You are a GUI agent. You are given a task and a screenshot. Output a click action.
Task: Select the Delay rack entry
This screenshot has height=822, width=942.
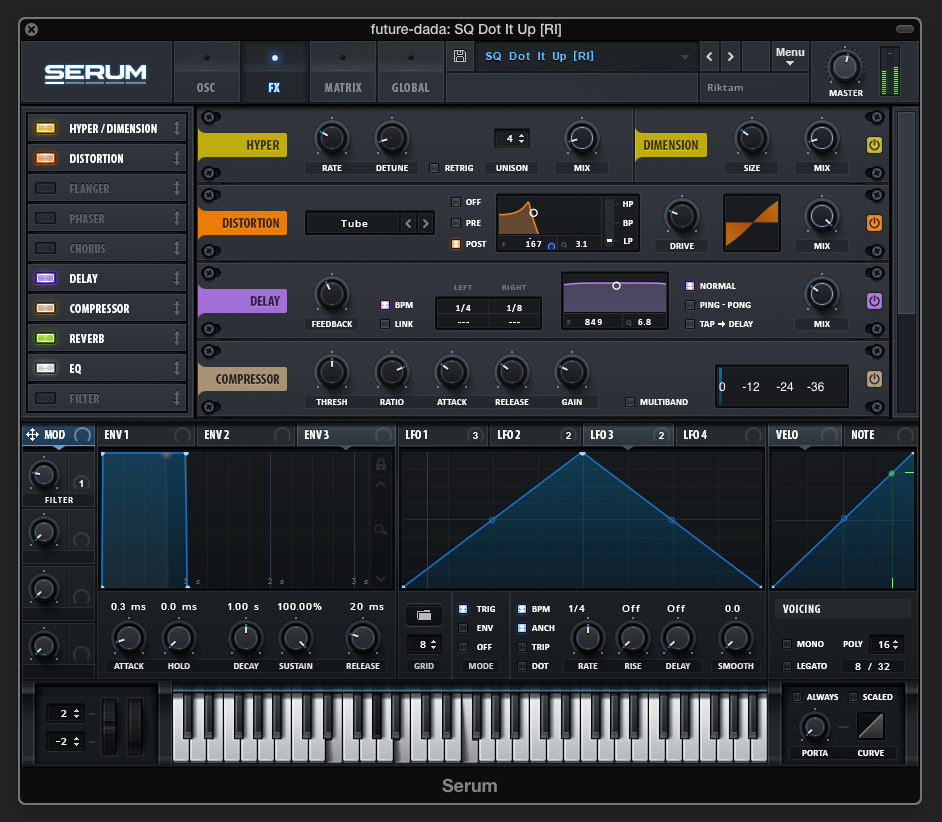[x=107, y=278]
